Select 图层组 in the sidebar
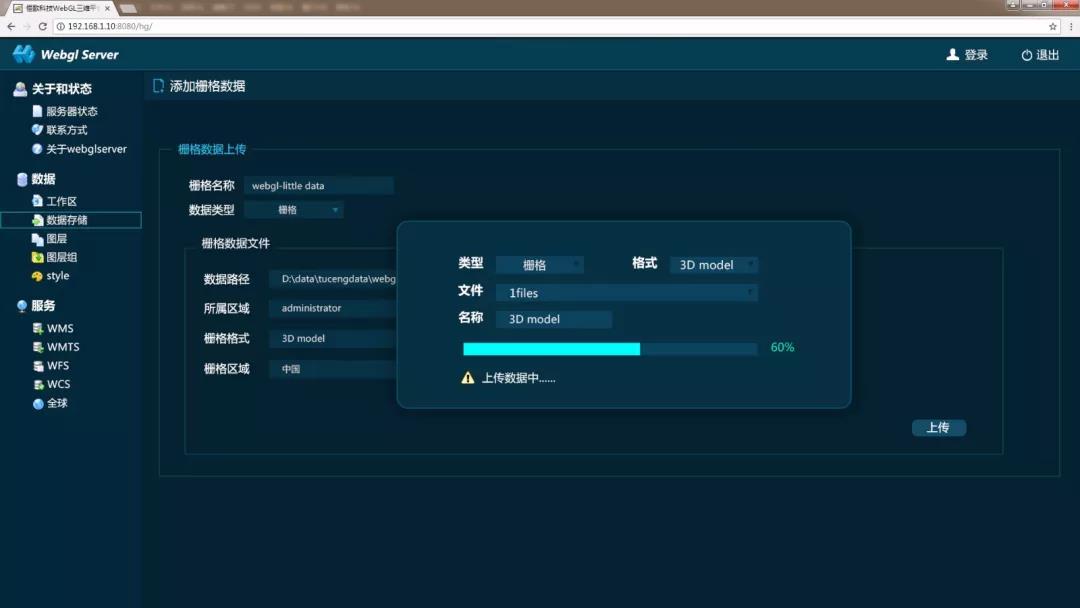1080x608 pixels. click(x=61, y=257)
